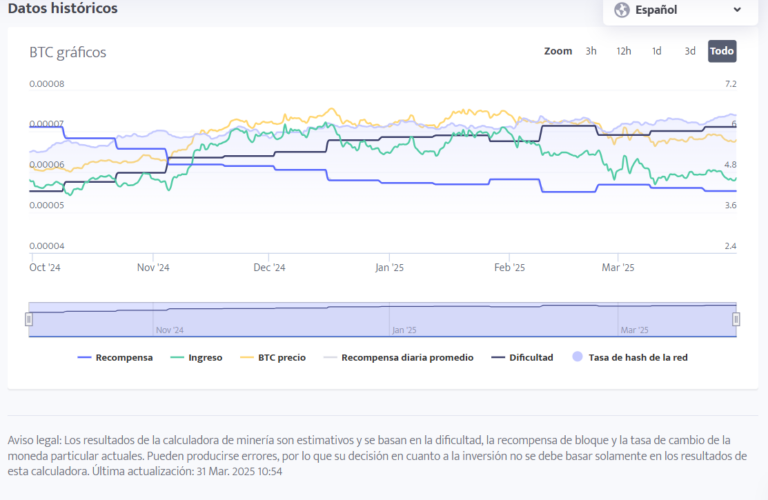Image resolution: width=768 pixels, height=500 pixels.
Task: Click the Tasa de hash circle icon
Action: 576,357
